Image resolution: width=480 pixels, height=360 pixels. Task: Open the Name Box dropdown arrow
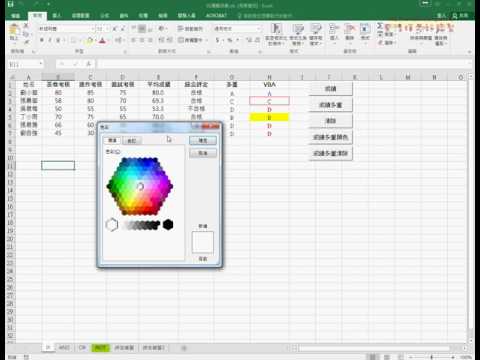41,64
